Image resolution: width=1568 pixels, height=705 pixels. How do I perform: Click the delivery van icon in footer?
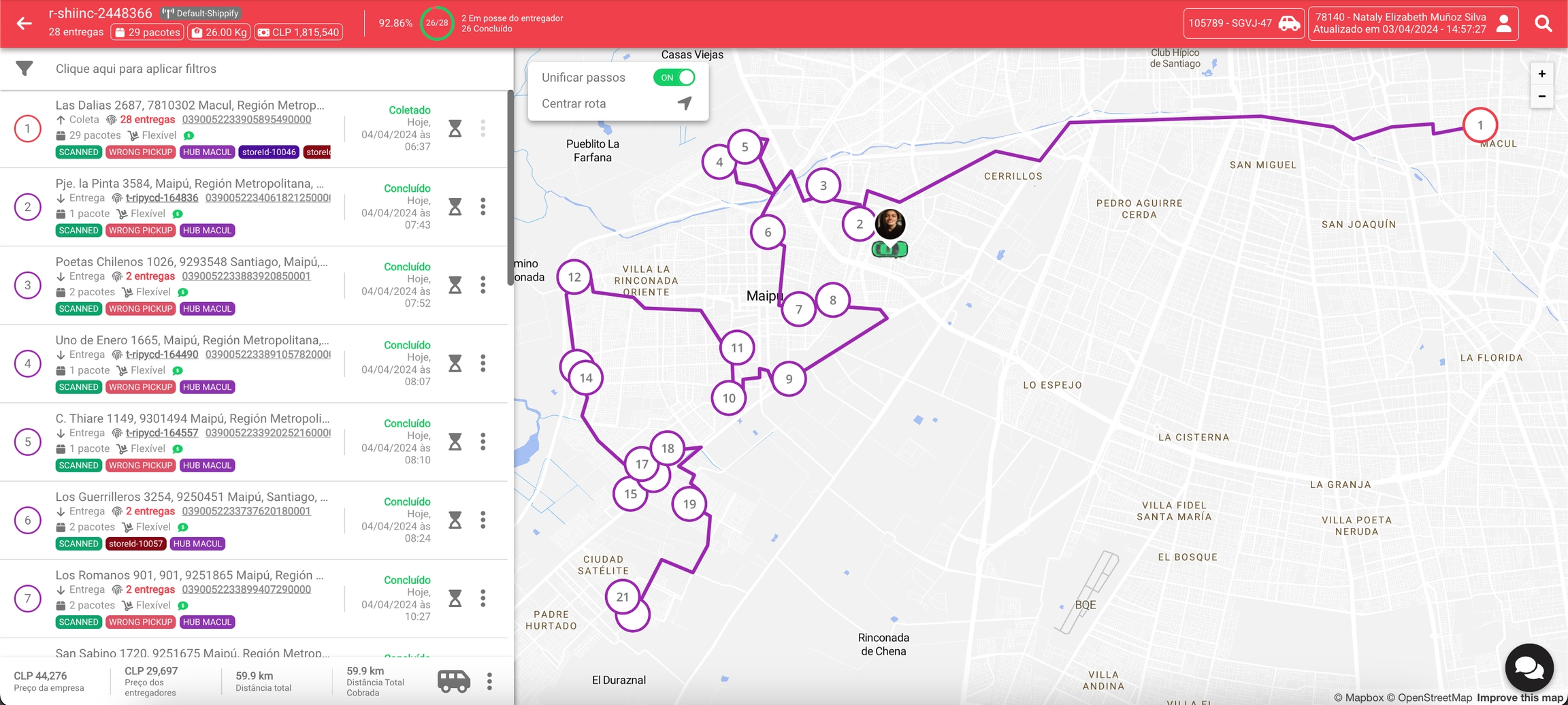pyautogui.click(x=453, y=681)
